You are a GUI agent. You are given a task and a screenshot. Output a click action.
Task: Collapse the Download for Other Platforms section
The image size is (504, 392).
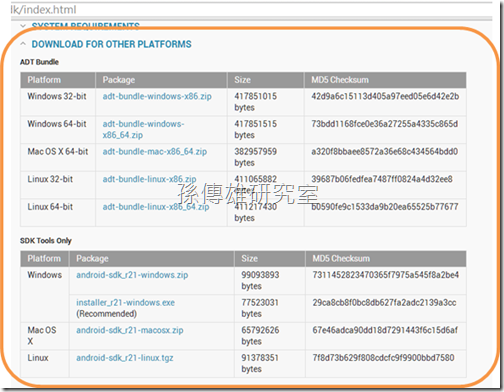click(23, 44)
